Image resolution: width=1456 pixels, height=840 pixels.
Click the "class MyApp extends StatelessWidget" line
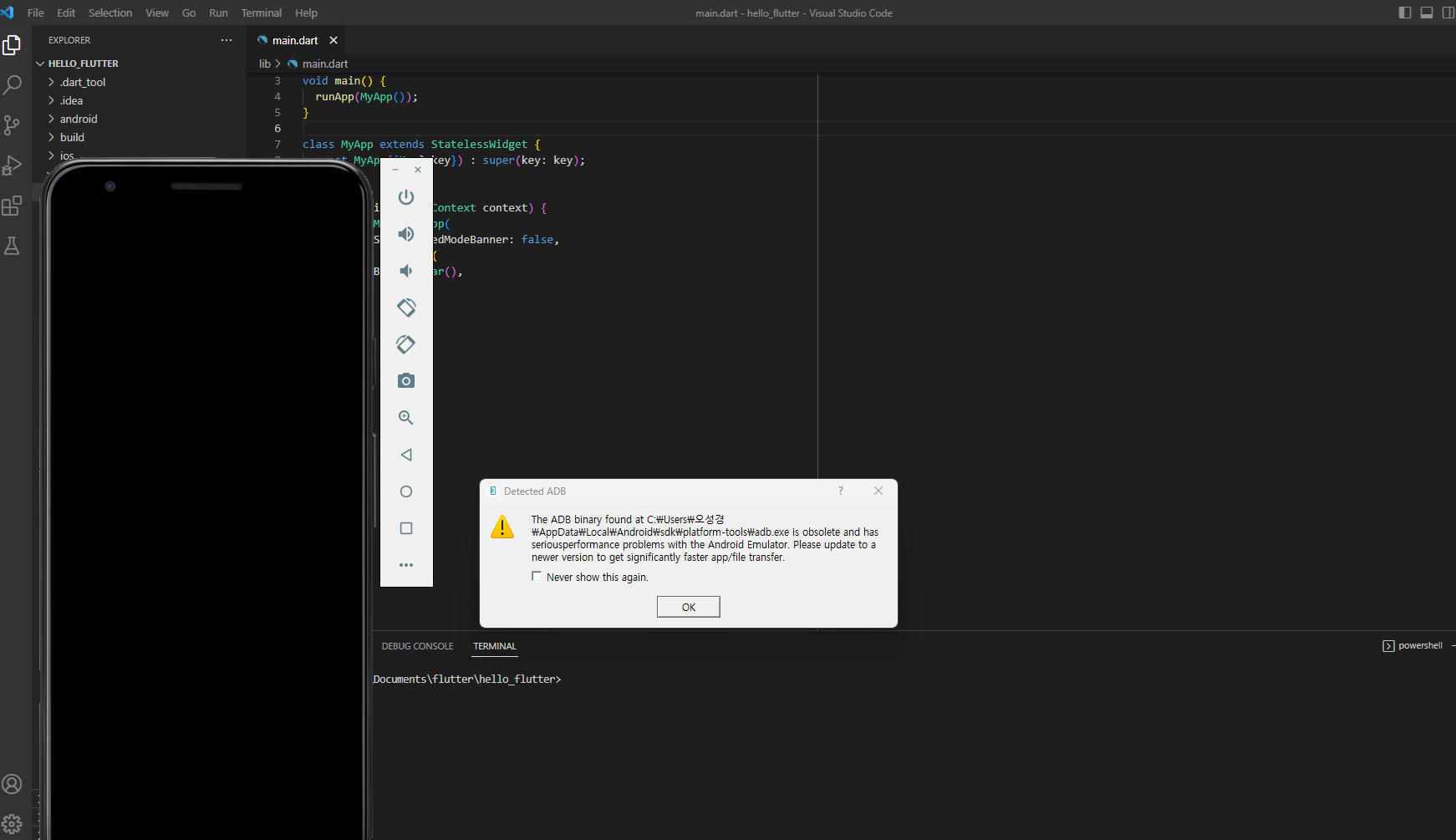tap(421, 145)
